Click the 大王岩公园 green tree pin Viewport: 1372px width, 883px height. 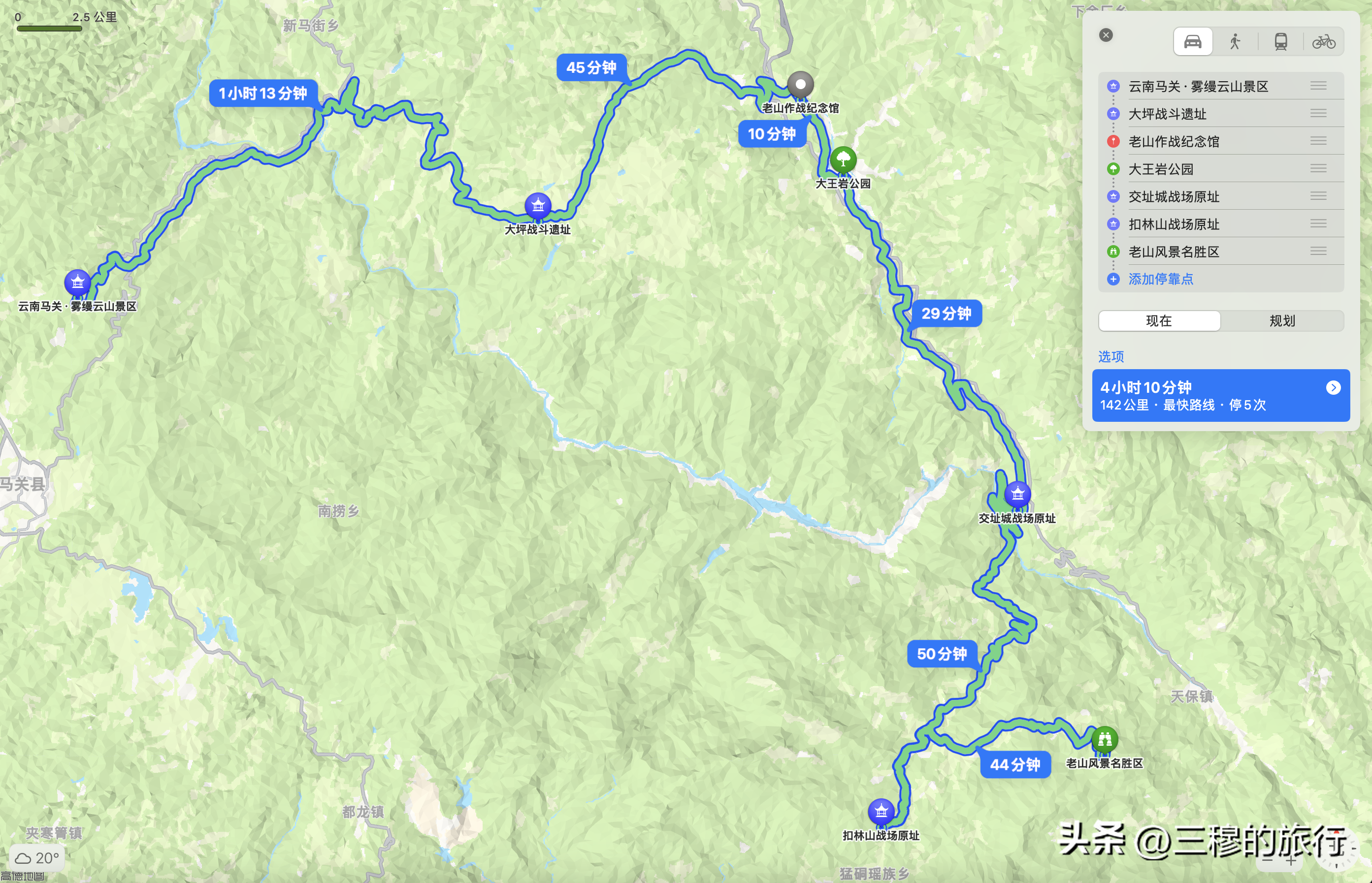coord(843,159)
